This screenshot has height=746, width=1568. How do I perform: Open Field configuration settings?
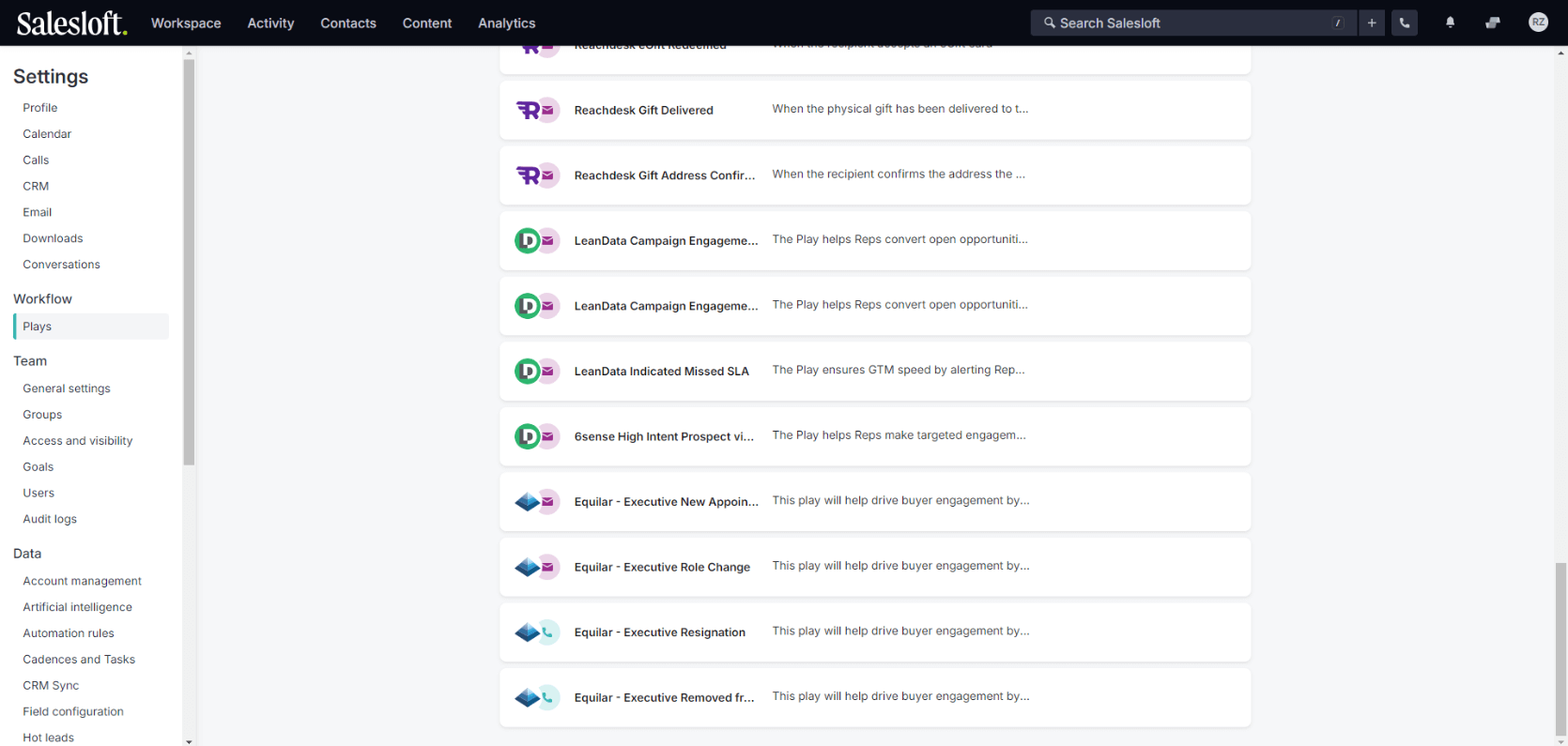point(73,712)
